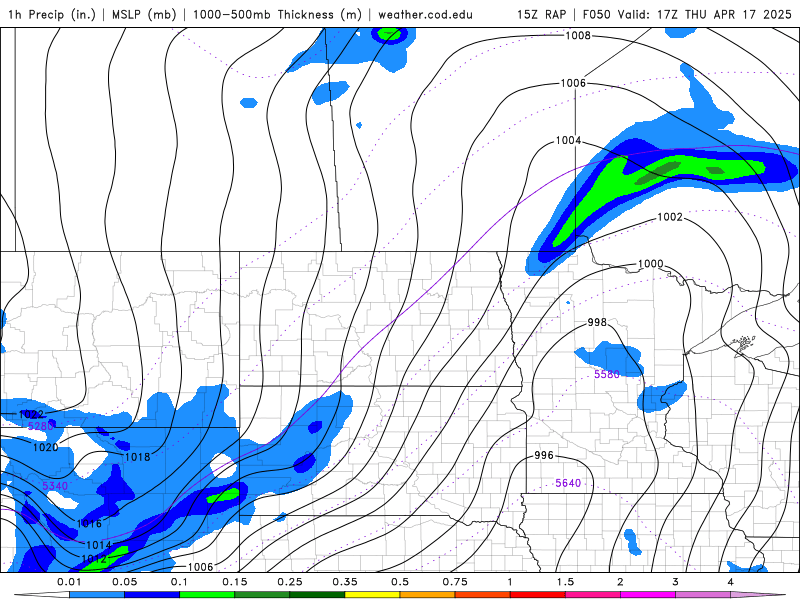This screenshot has width=800, height=600.
Task: Click the 1008 isobar label
Action: (578, 35)
